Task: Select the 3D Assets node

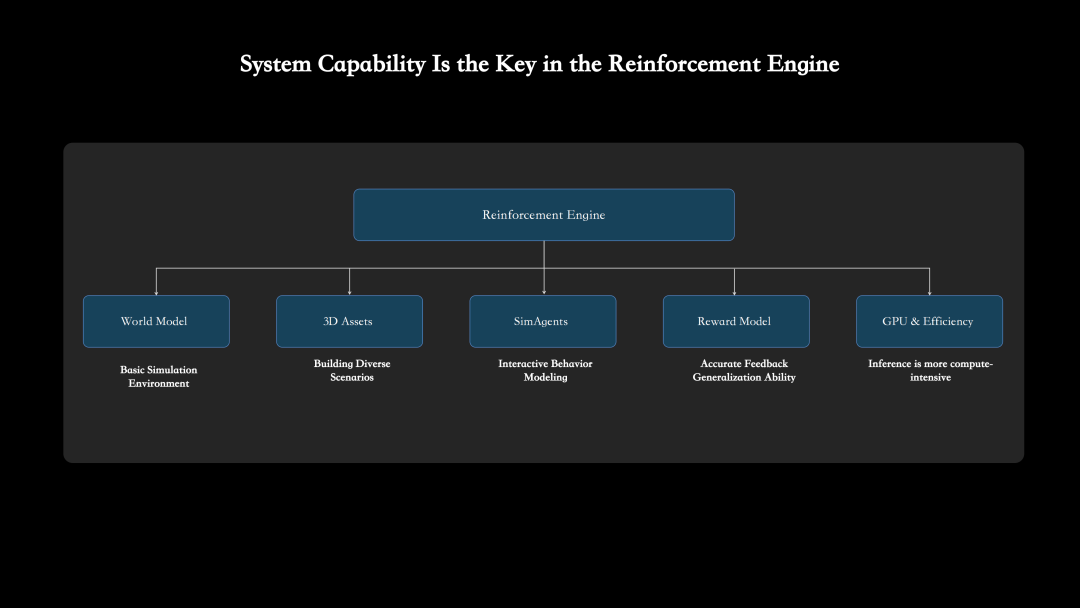Action: coord(349,322)
